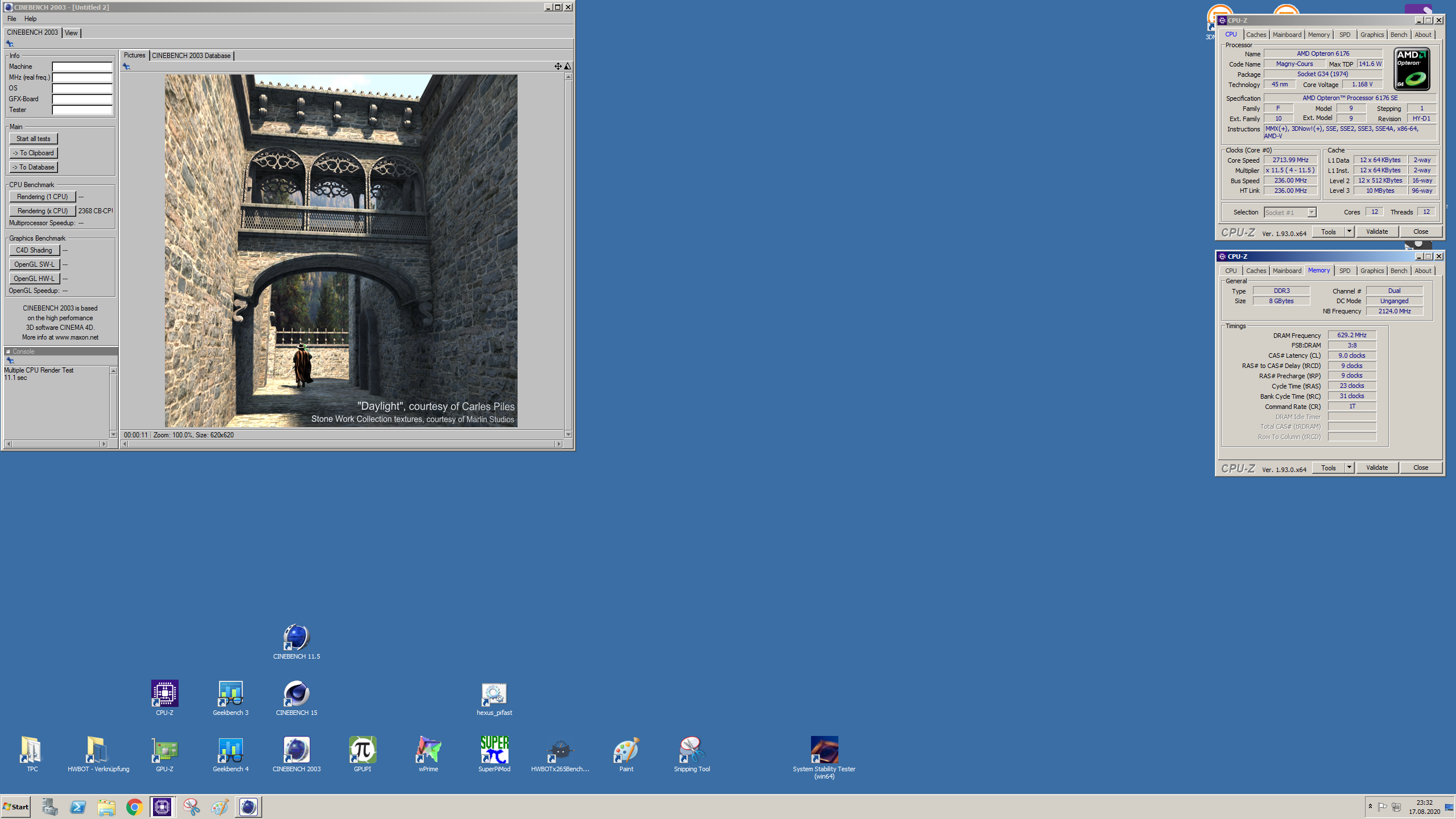This screenshot has height=819, width=1456.
Task: Click the move/pan icon in Pictures panel
Action: (x=557, y=67)
